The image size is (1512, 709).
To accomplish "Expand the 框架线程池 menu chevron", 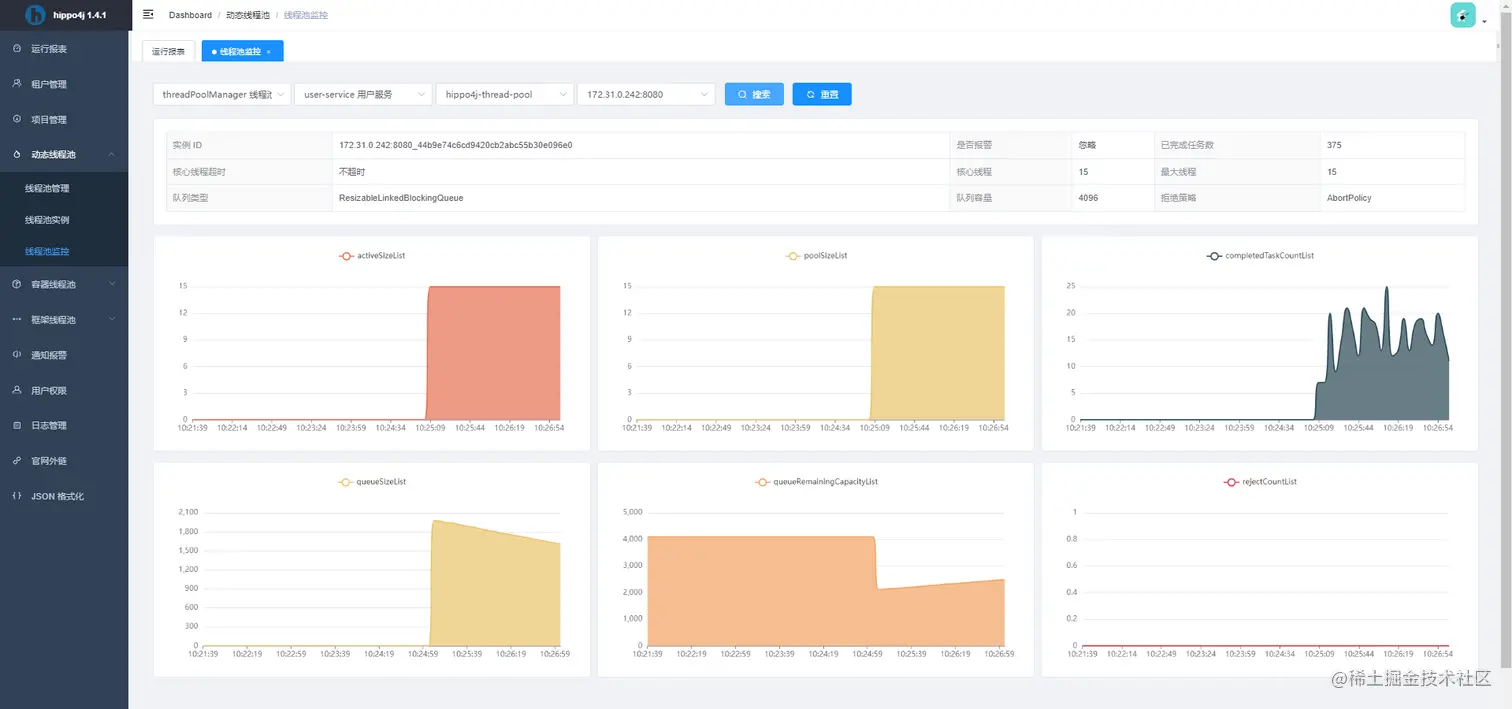I will pyautogui.click(x=111, y=320).
